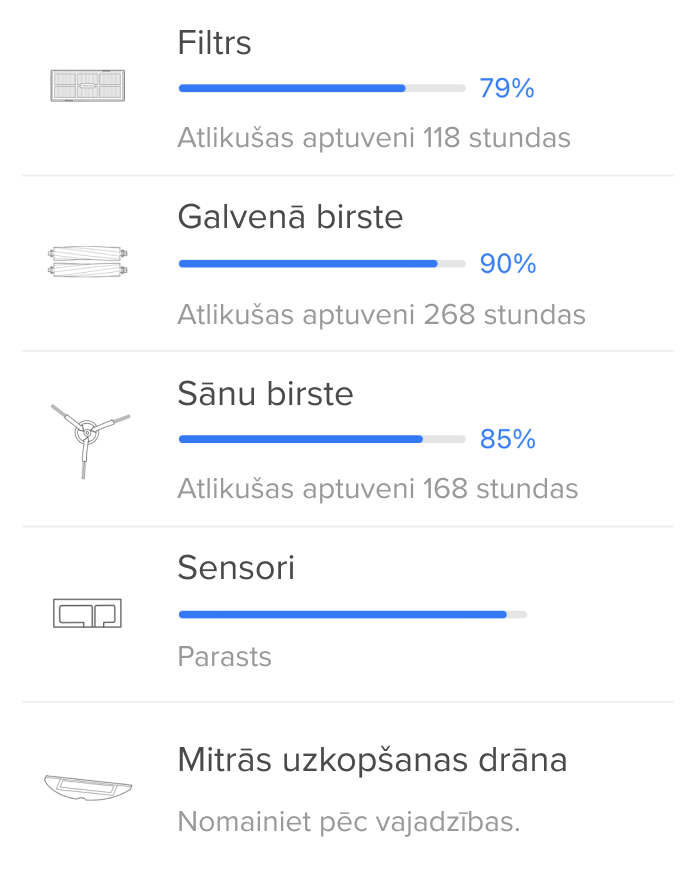Image resolution: width=696 pixels, height=873 pixels.
Task: Click the "Parasts" sensor status text
Action: coord(224,657)
